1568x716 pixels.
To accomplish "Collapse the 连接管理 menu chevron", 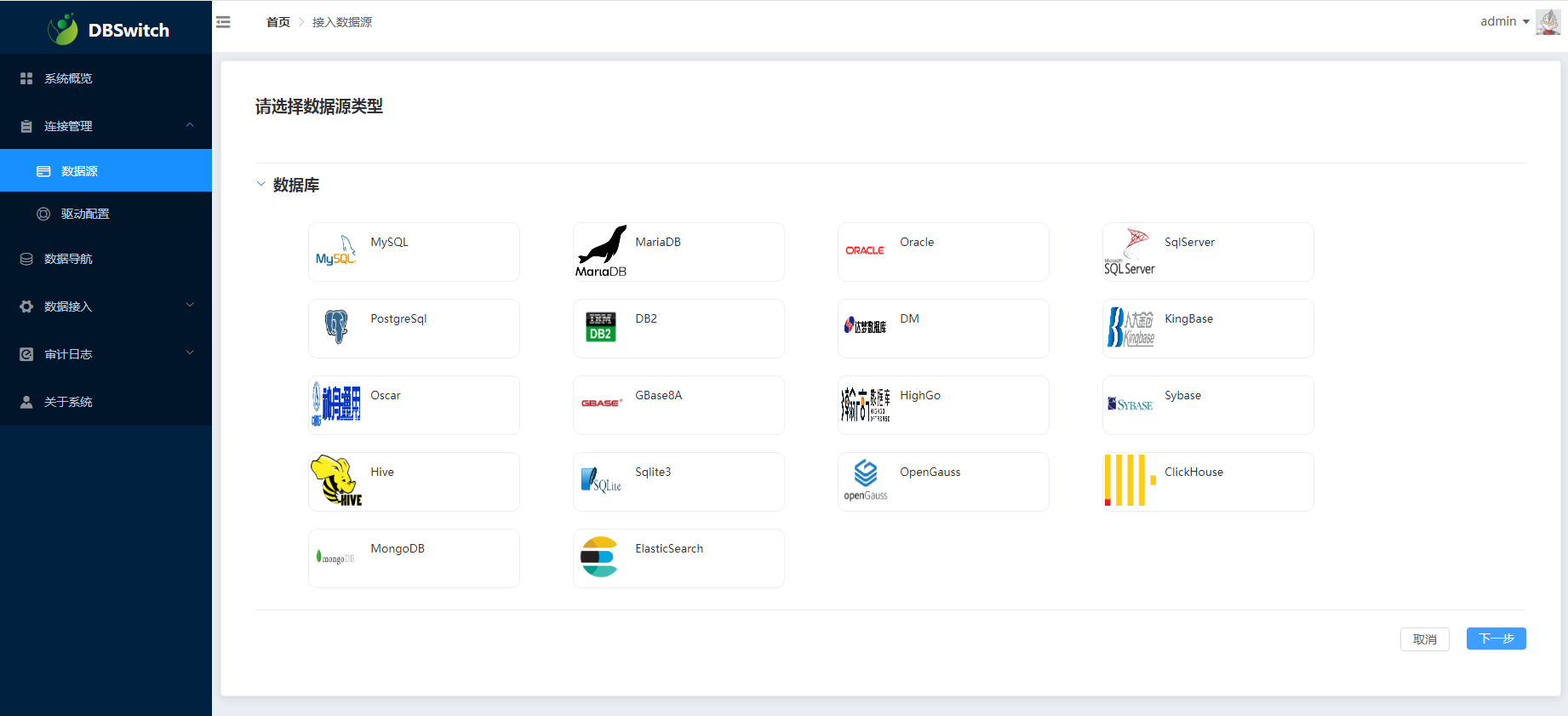I will tap(190, 125).
